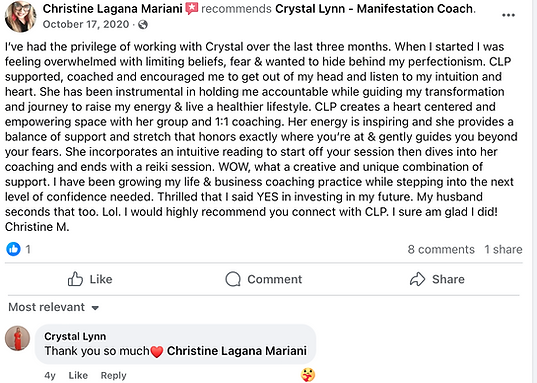Click the speech bubble Comment icon
Image resolution: width=537 pixels, height=383 pixels.
[x=233, y=279]
